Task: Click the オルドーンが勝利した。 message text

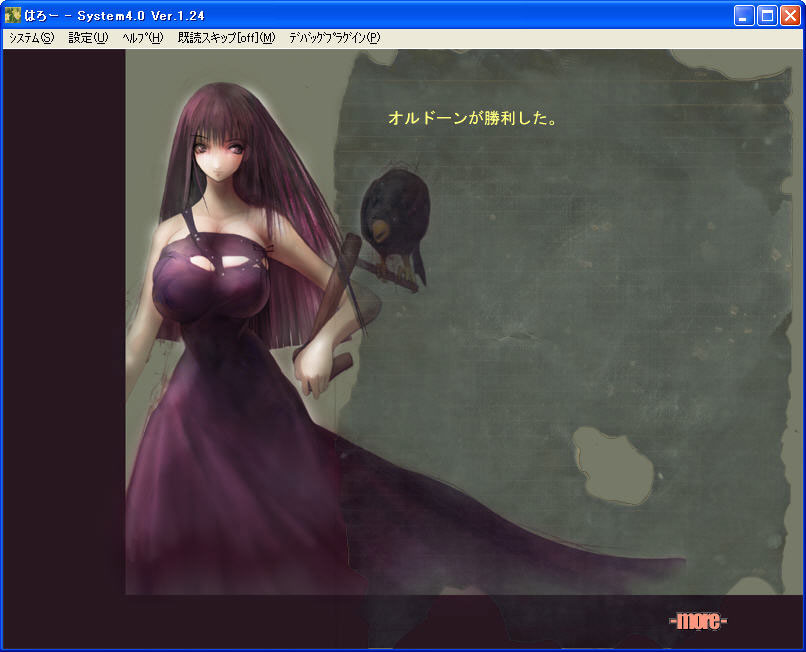Action: coord(472,118)
